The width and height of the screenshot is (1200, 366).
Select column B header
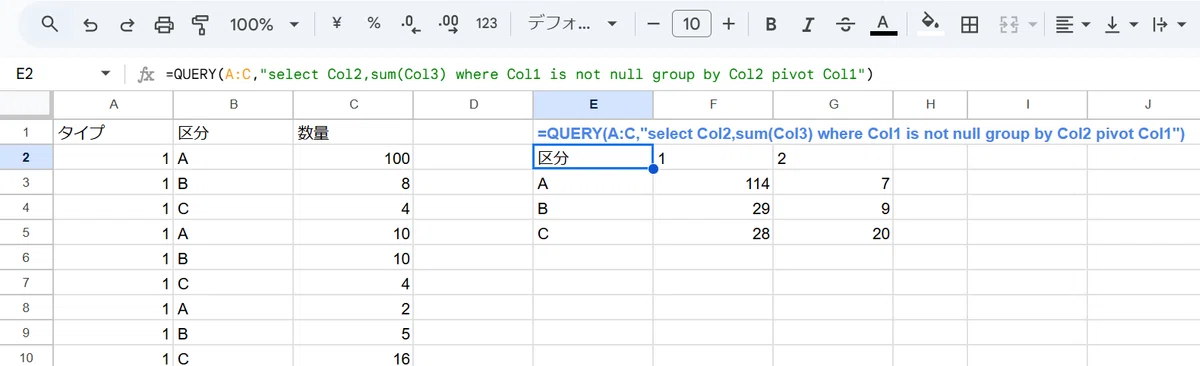pos(233,105)
